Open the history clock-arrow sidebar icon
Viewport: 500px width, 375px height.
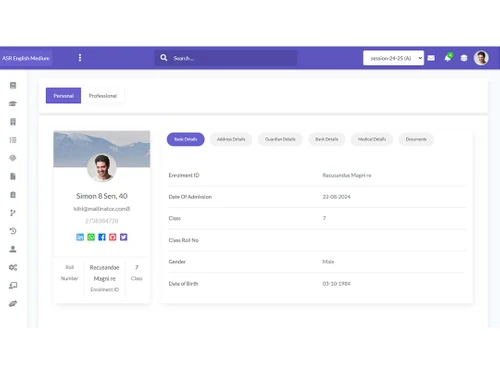13,231
